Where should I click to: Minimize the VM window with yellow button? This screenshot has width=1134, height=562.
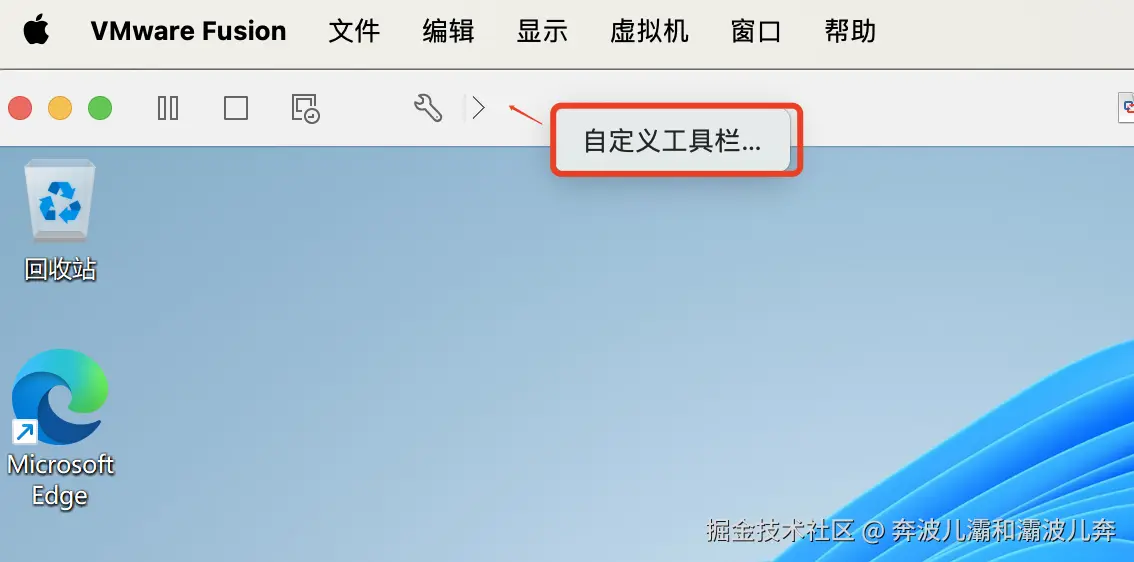60,108
